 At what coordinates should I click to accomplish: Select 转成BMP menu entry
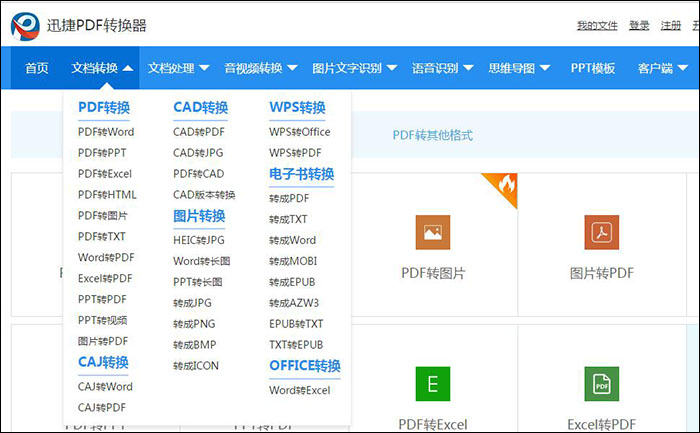pyautogui.click(x=194, y=345)
